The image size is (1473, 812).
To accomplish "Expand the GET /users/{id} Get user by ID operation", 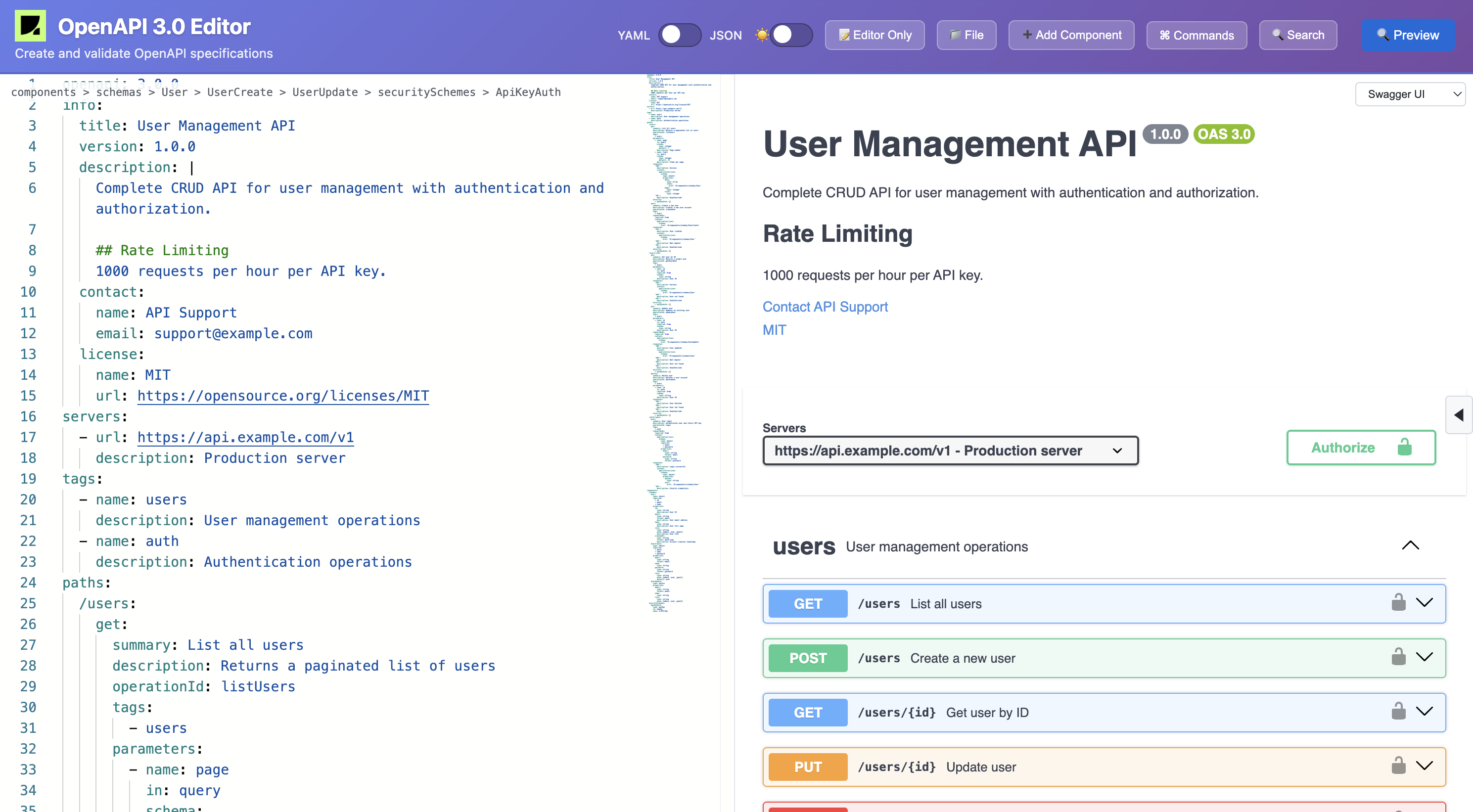I will pos(1425,711).
